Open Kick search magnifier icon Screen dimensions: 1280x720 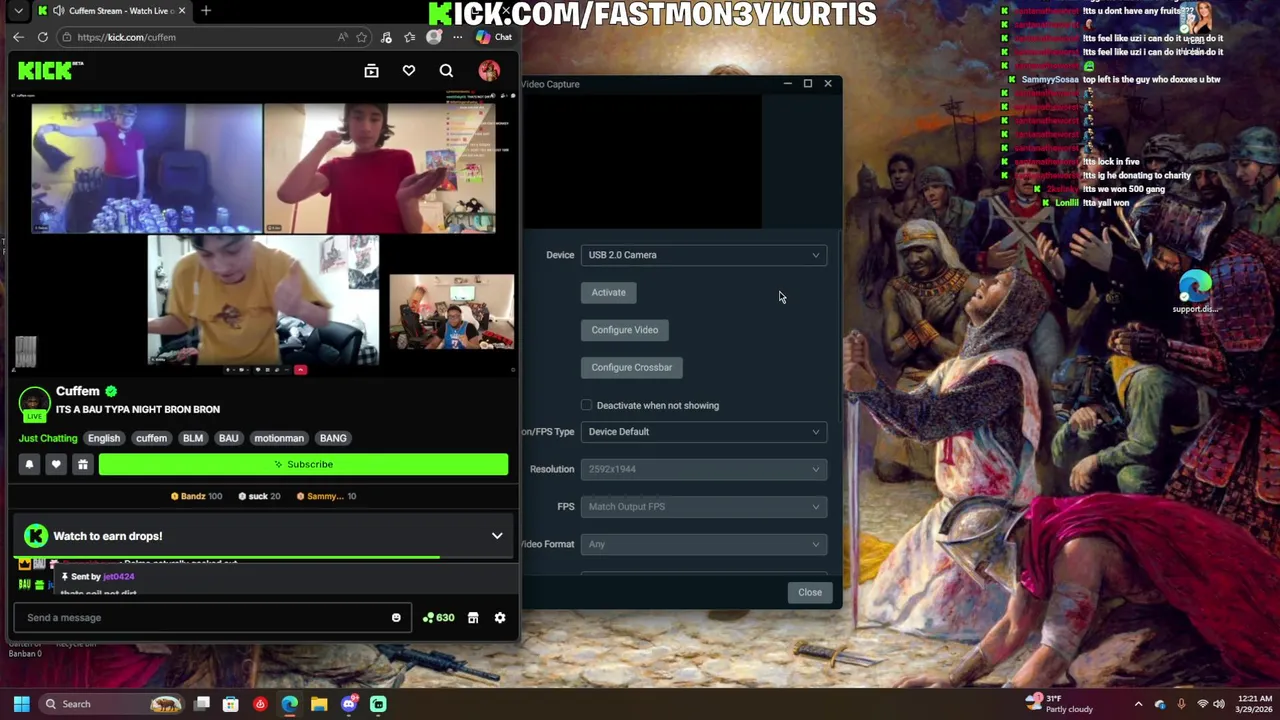(446, 71)
